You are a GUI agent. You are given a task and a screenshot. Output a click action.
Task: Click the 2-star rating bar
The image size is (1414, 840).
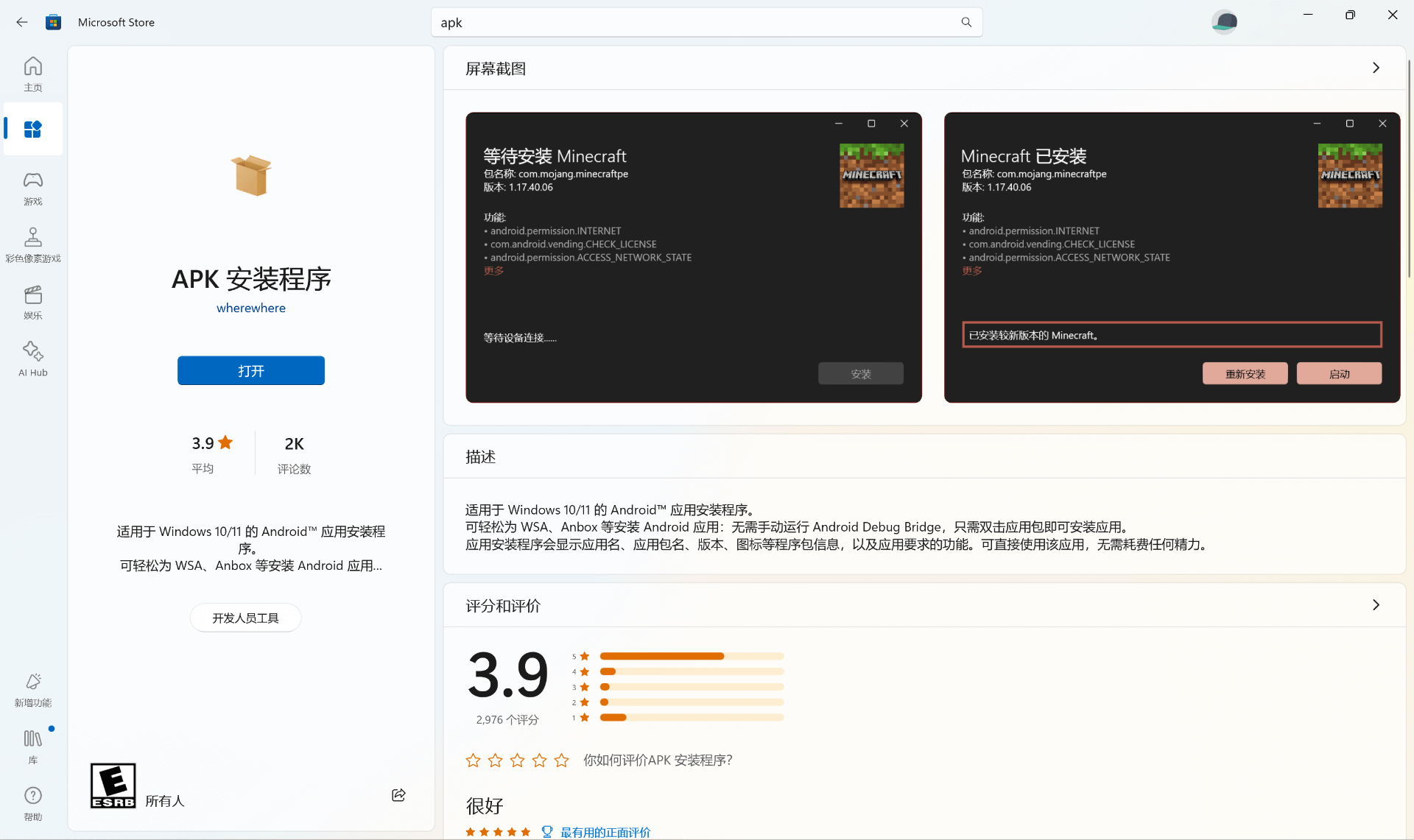[x=692, y=702]
